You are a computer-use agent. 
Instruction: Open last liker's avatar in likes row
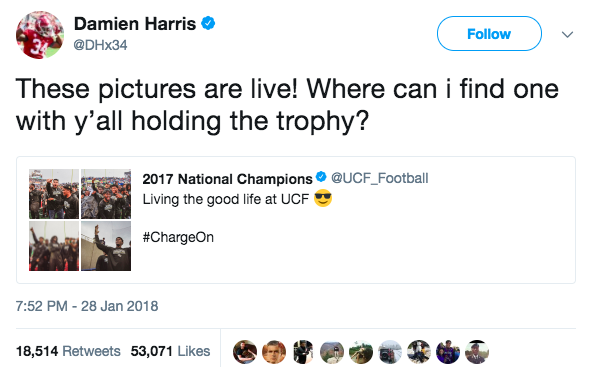tap(477, 352)
